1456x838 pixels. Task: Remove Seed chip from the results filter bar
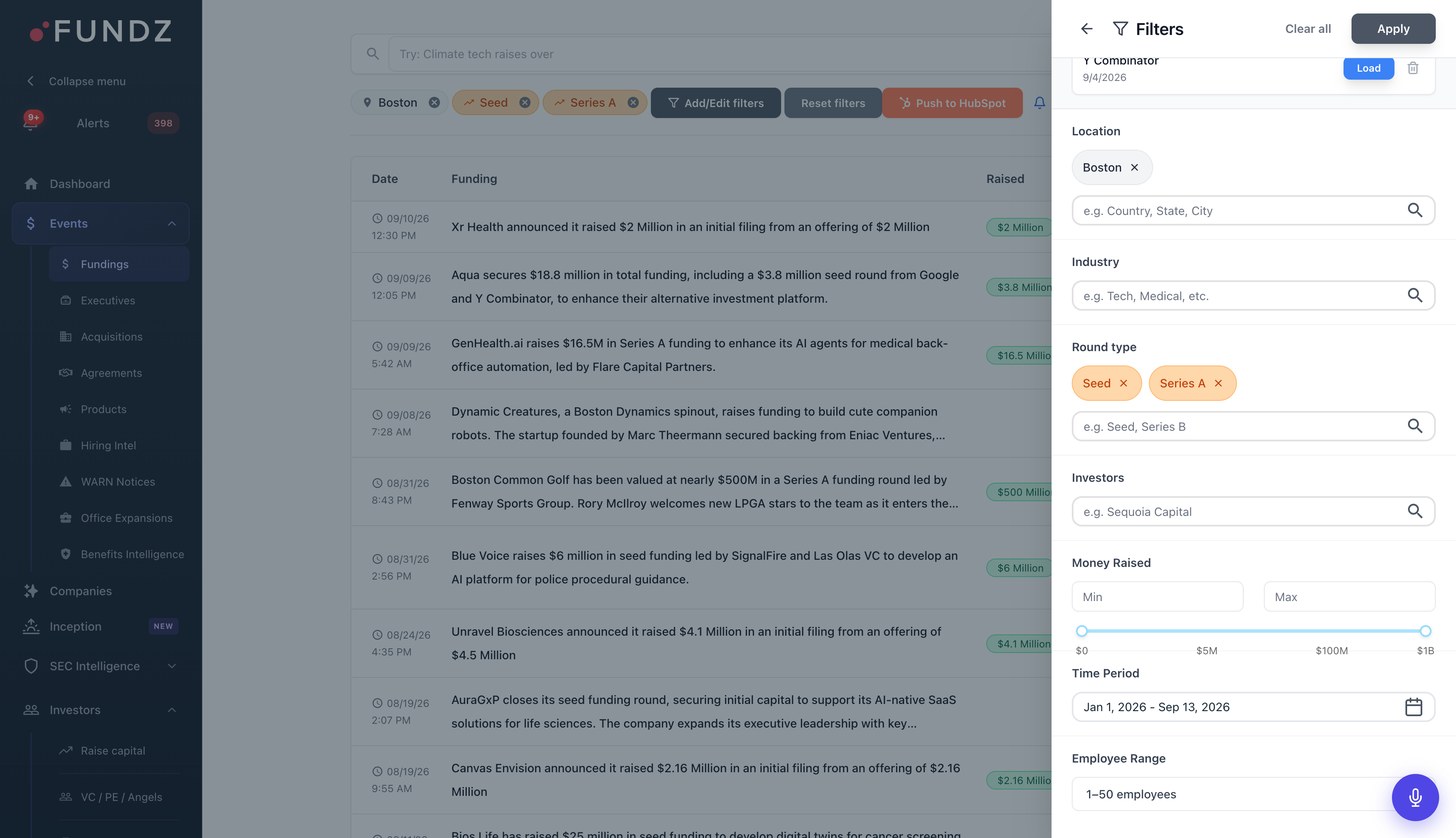[x=524, y=103]
